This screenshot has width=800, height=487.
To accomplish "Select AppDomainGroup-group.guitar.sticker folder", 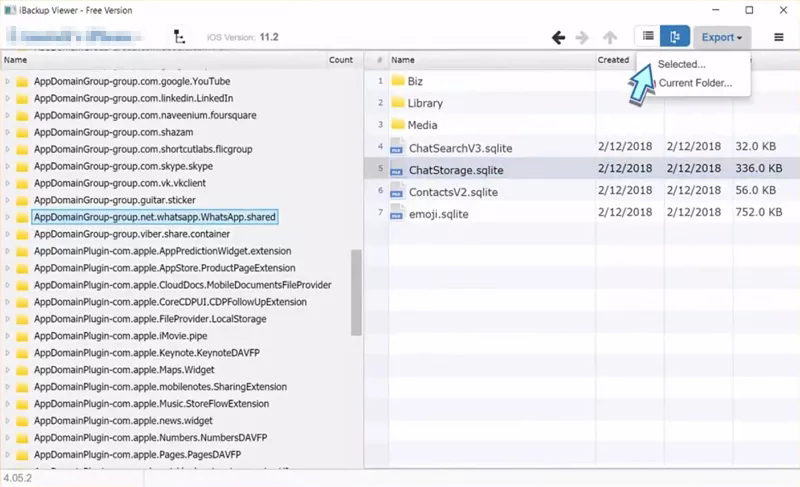I will (115, 200).
